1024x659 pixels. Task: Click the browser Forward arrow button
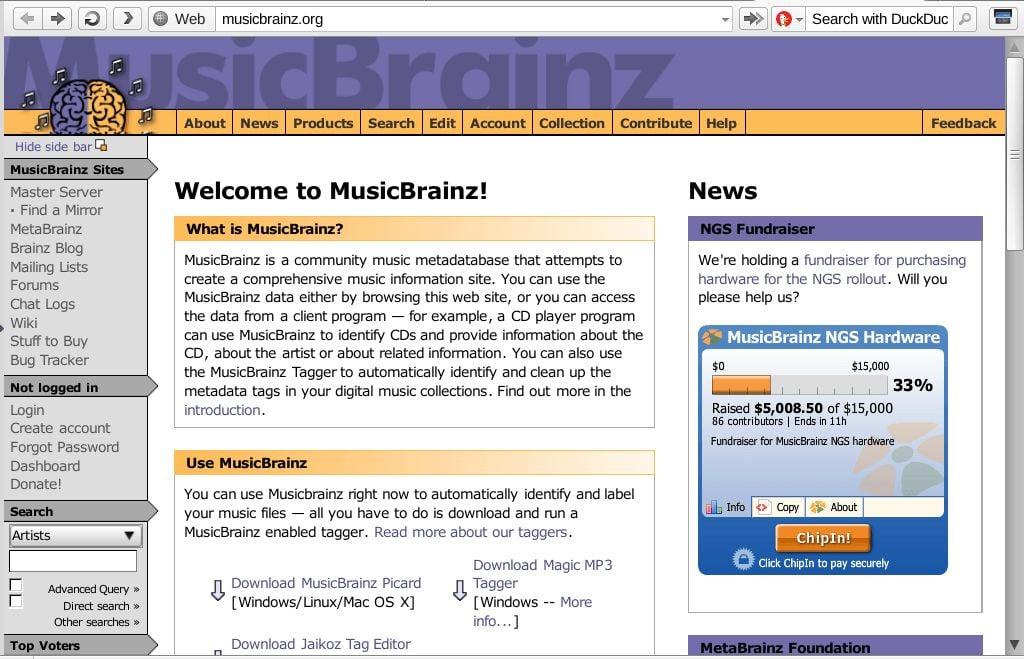(58, 18)
